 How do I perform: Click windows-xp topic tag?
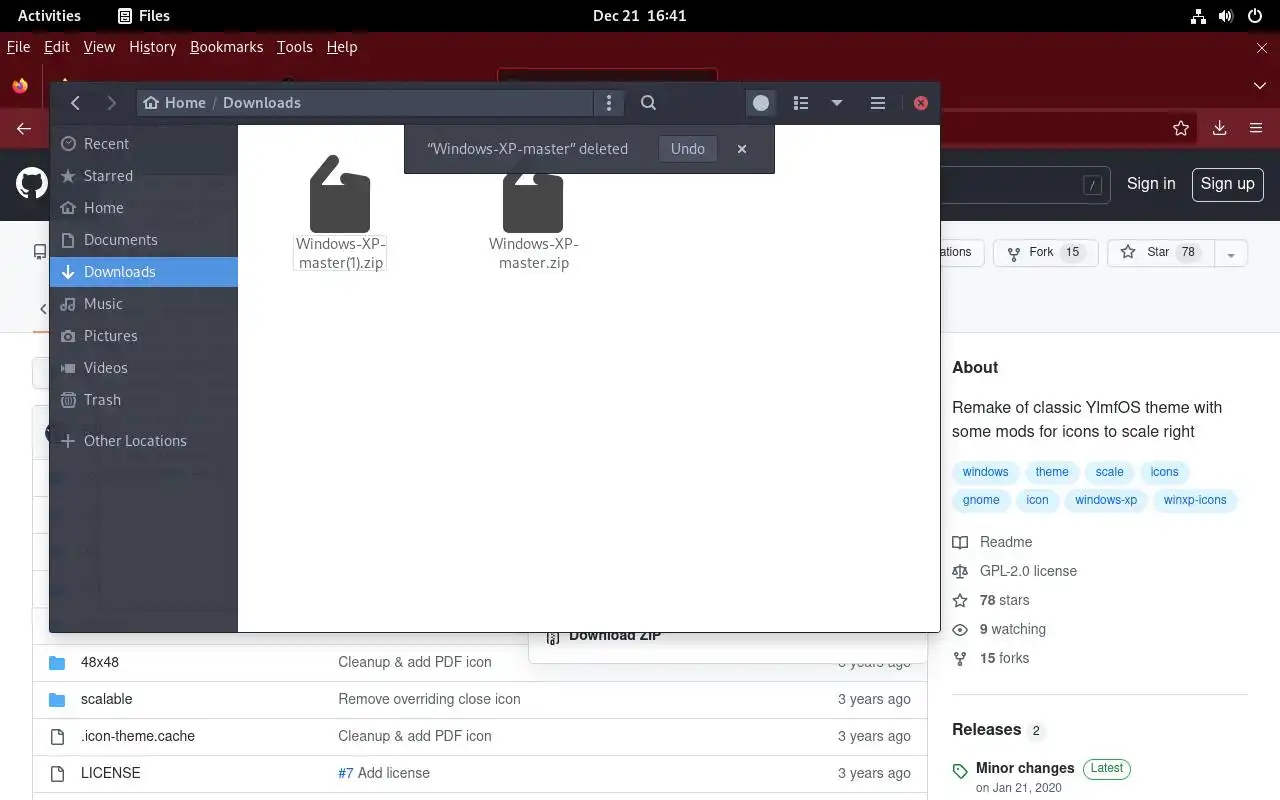click(1105, 500)
